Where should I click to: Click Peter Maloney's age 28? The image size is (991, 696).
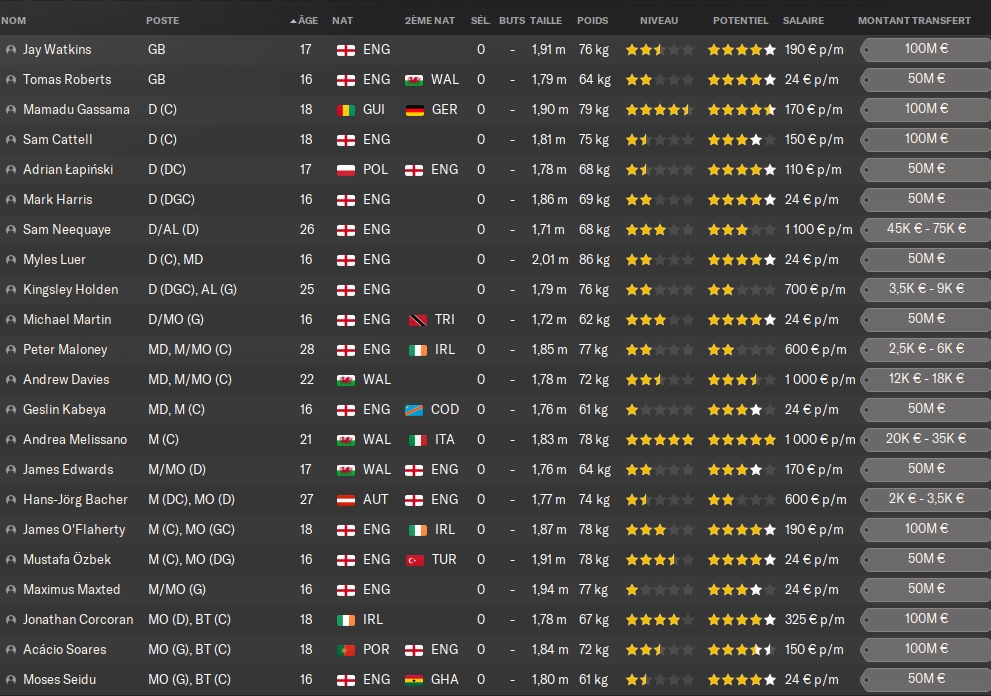(x=307, y=350)
